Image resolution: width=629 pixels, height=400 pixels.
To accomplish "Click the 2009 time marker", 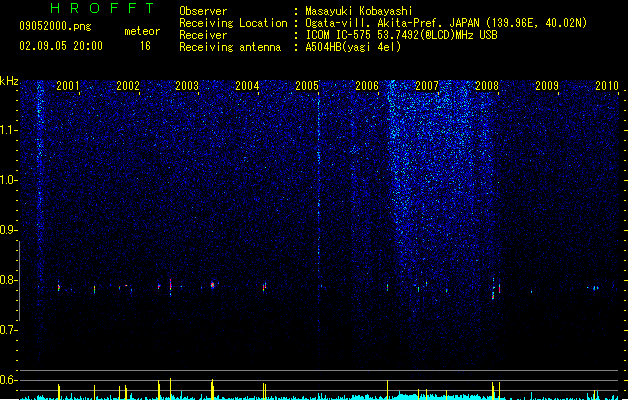I will click(547, 86).
